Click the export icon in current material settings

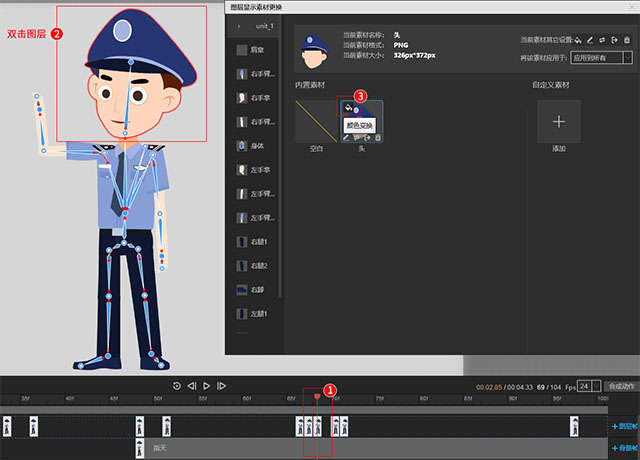coord(614,40)
